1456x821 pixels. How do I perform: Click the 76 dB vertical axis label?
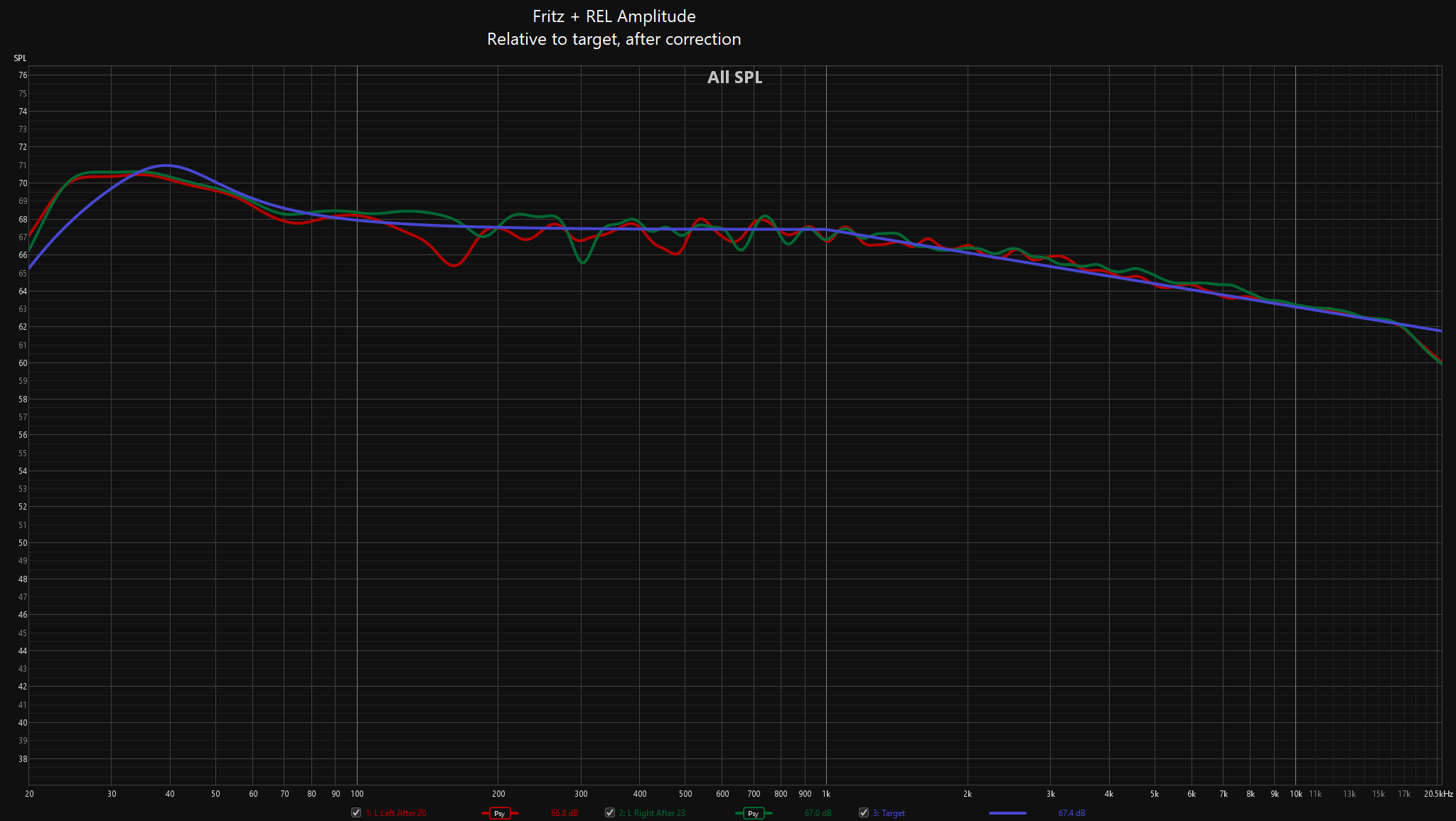(x=23, y=75)
